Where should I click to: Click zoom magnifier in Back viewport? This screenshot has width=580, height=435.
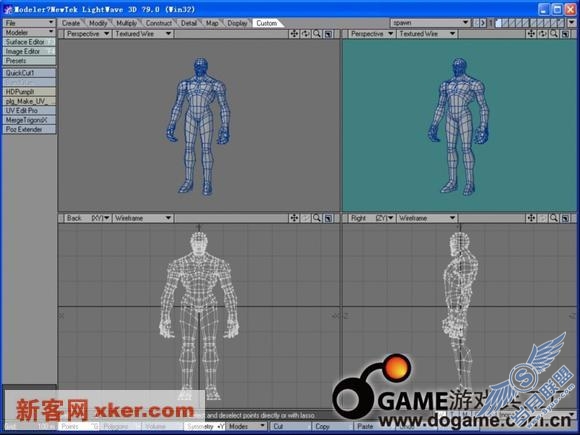tap(317, 218)
